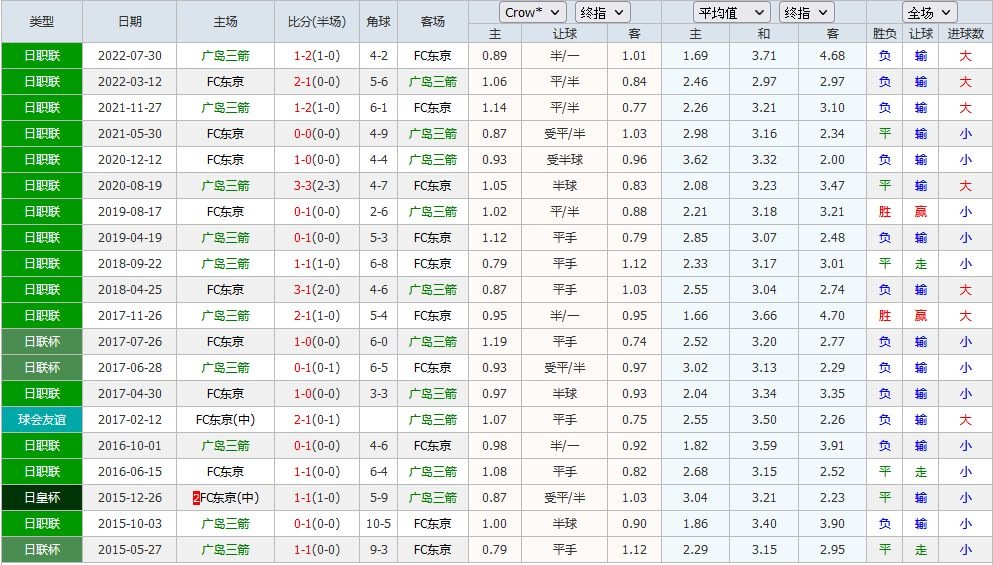Click the date 2019-08-17
The image size is (993, 565).
(x=130, y=212)
